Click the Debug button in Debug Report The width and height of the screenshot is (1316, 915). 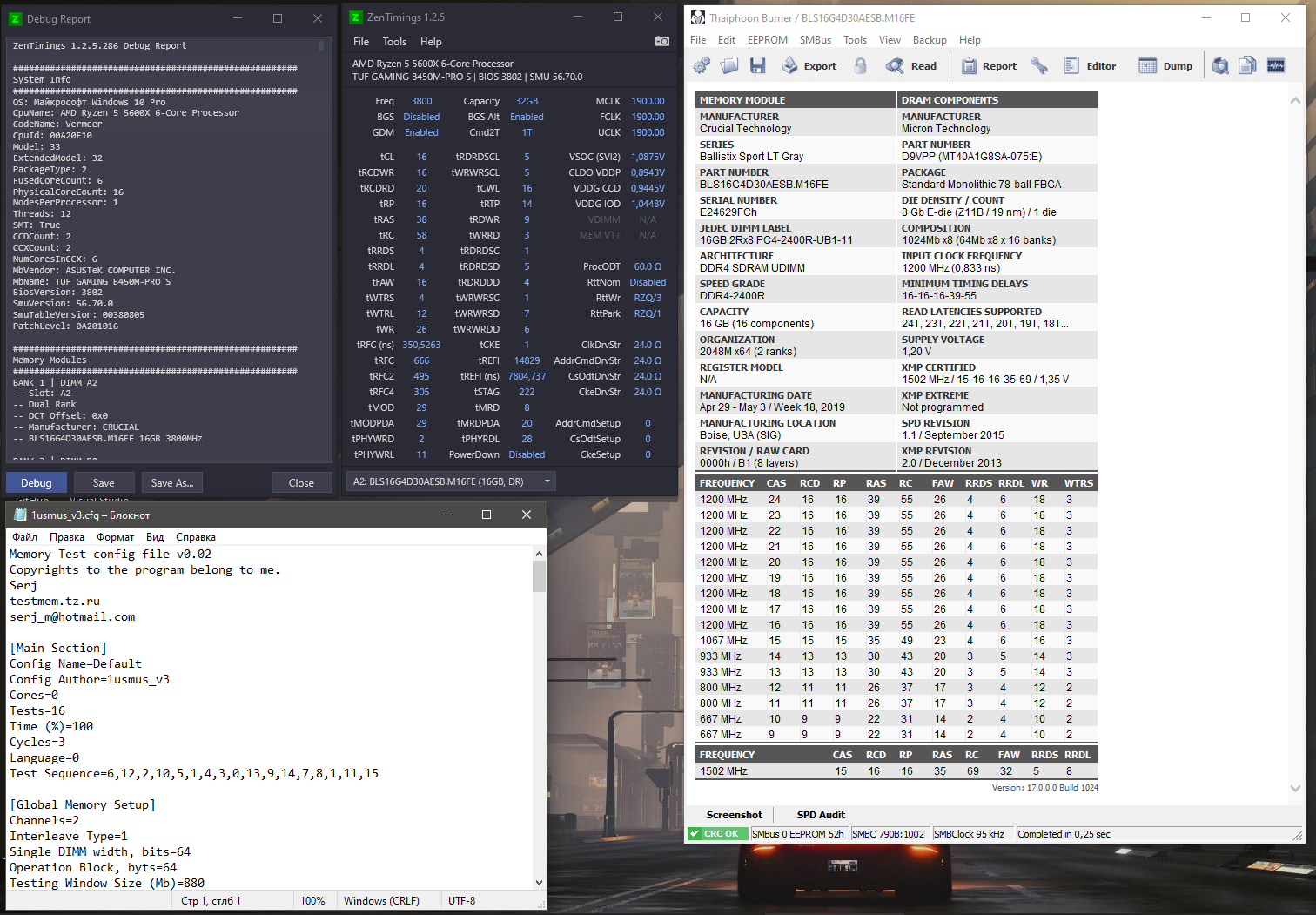click(x=37, y=483)
